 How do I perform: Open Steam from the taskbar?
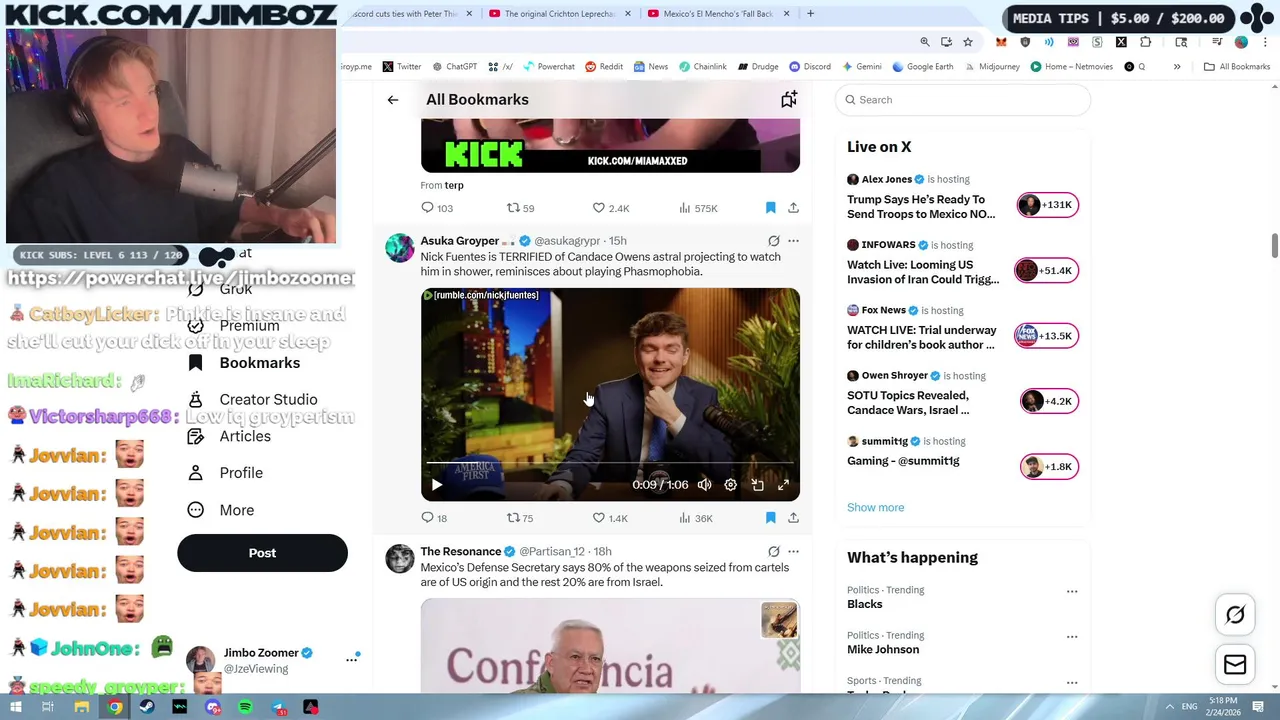point(147,707)
